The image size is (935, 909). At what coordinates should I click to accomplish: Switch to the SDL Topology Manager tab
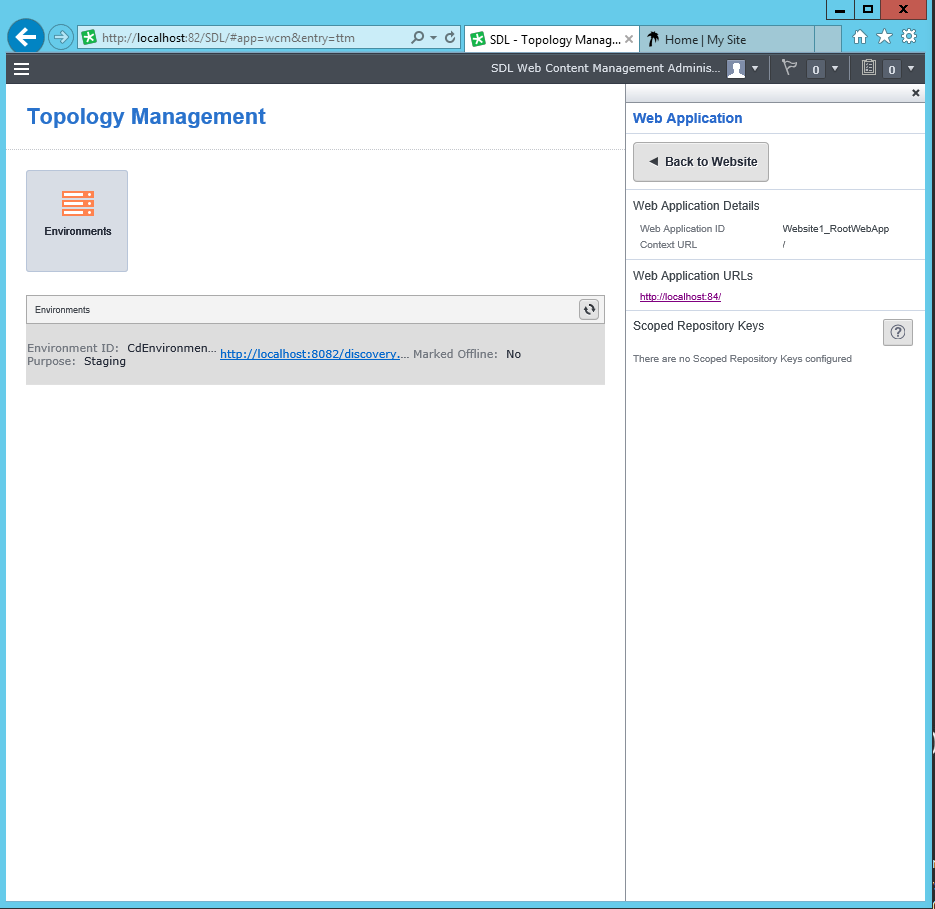pos(549,39)
